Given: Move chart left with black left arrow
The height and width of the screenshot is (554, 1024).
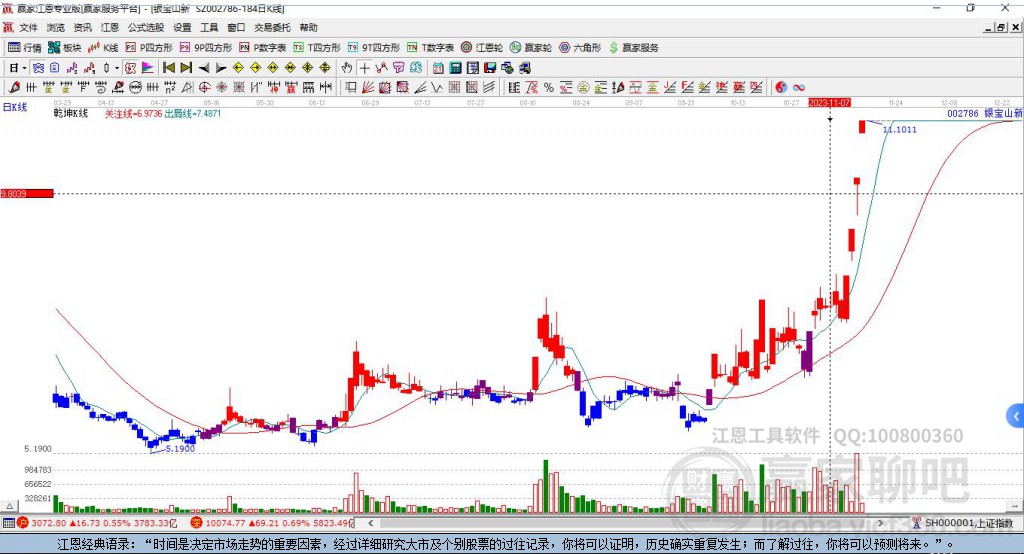Looking at the screenshot, I should tap(204, 68).
